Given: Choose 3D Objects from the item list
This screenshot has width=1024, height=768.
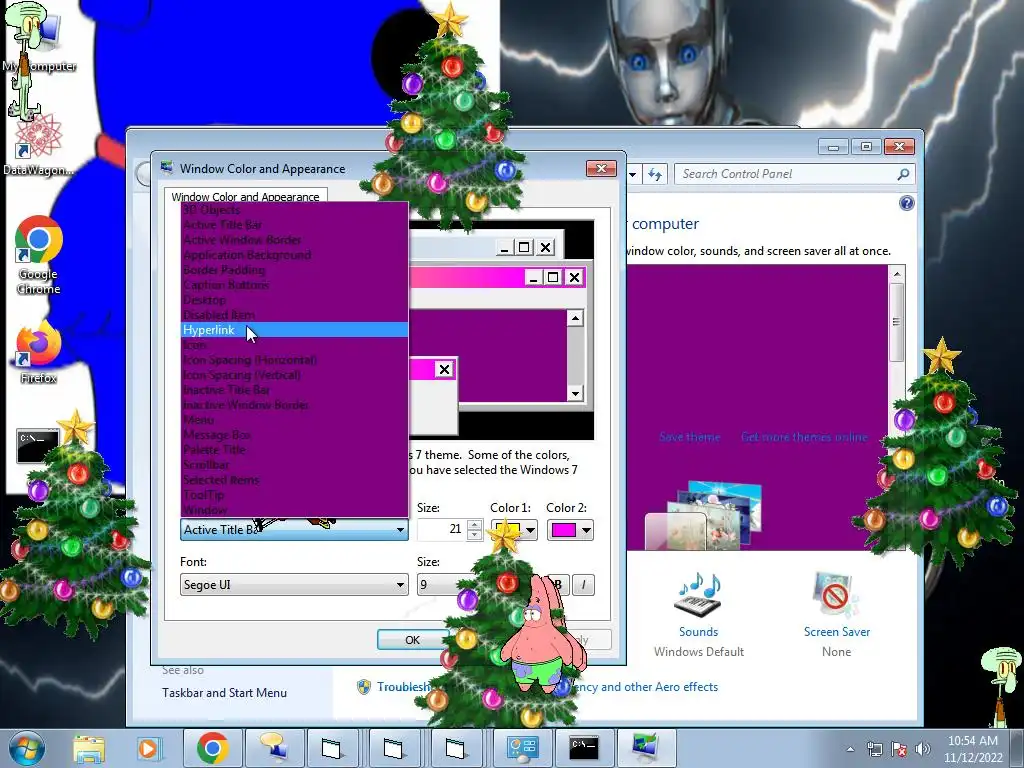Looking at the screenshot, I should click(x=295, y=210).
